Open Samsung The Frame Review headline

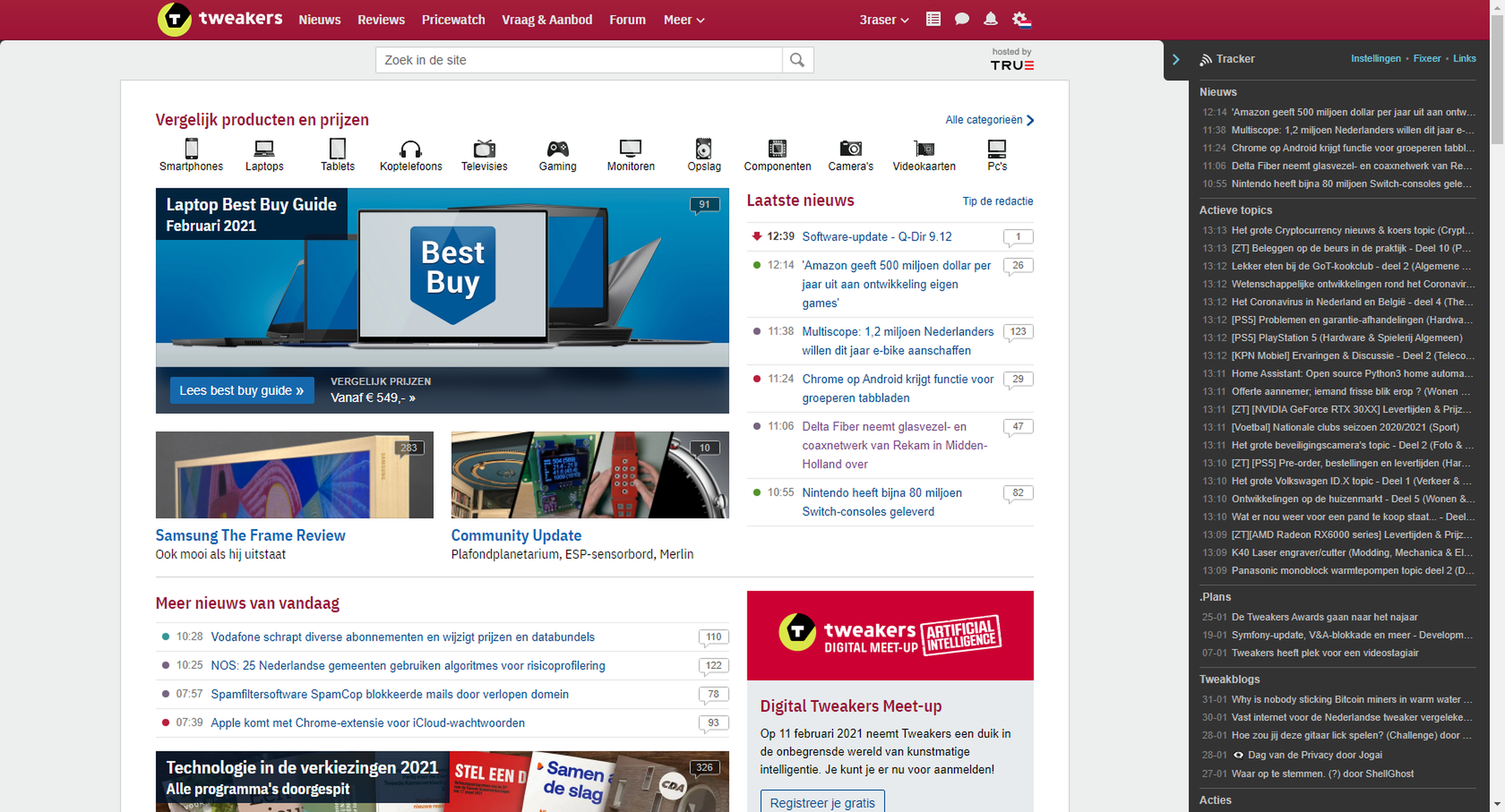tap(251, 536)
